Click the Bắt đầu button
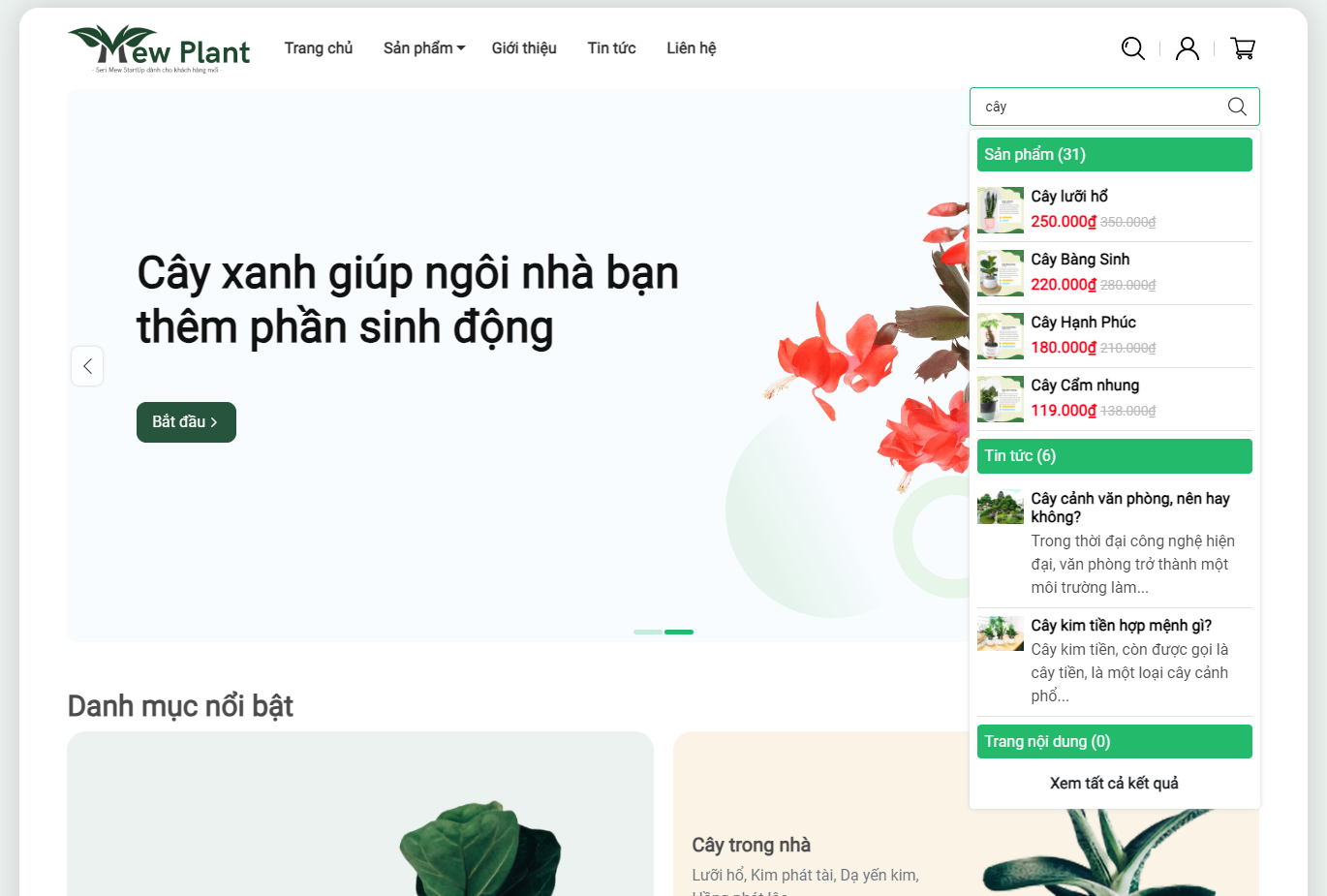The width and height of the screenshot is (1327, 896). tap(186, 422)
